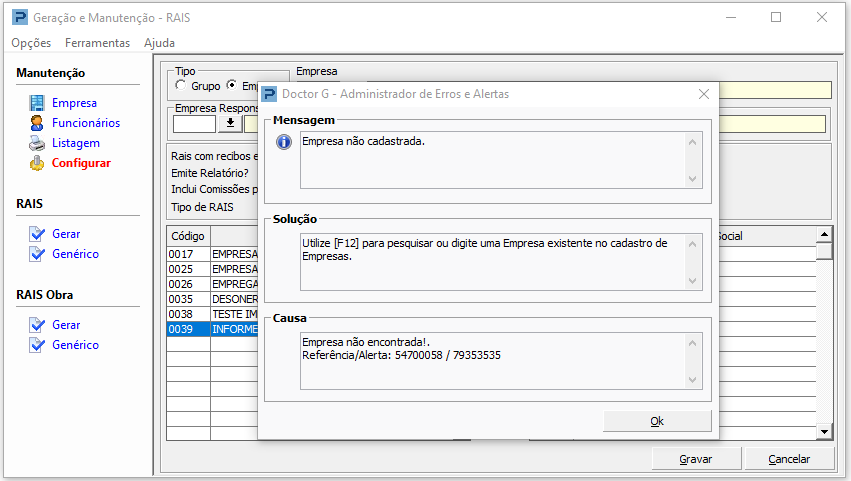Click the 'Tipo de RAIS' option label
The image size is (851, 481).
tap(202, 207)
